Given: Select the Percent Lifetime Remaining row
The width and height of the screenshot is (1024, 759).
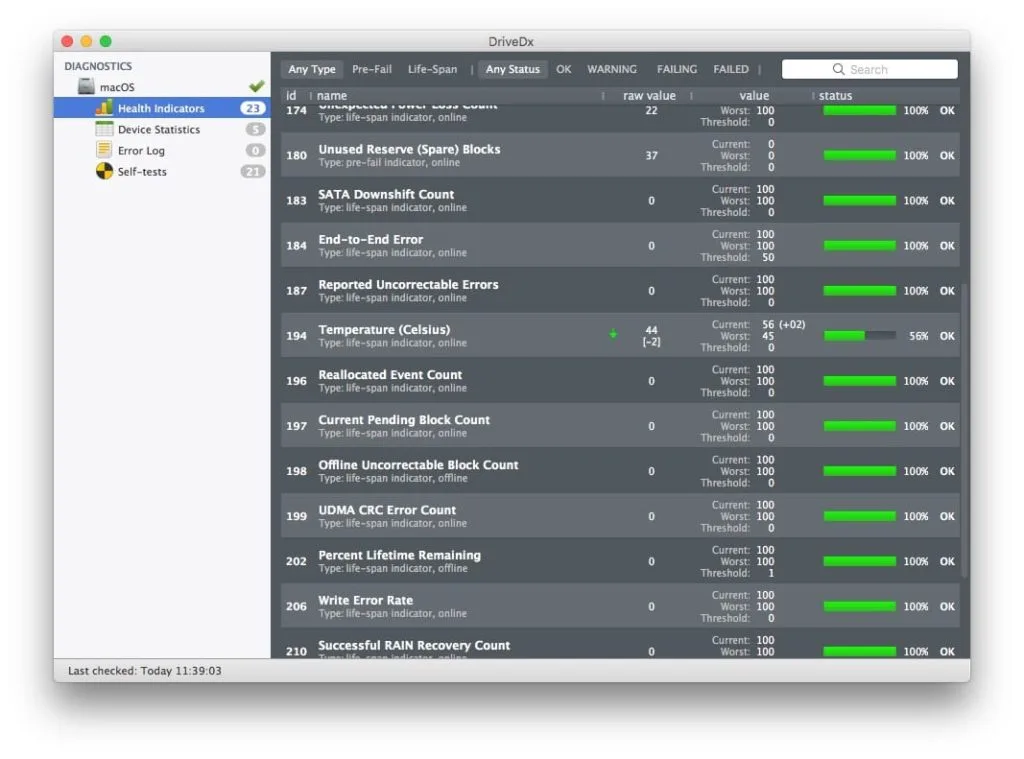Looking at the screenshot, I should (x=620, y=560).
